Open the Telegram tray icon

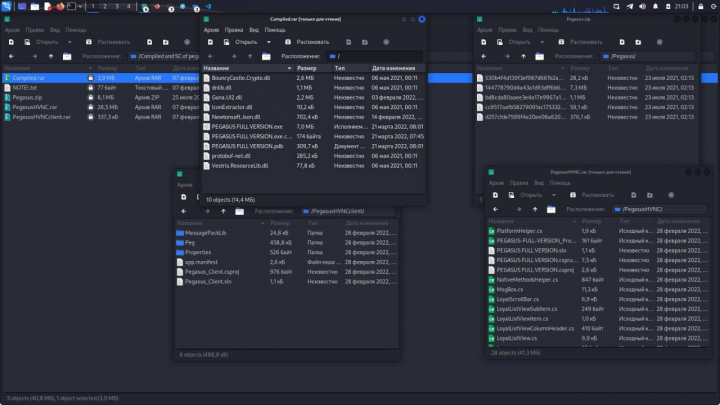[630, 6]
